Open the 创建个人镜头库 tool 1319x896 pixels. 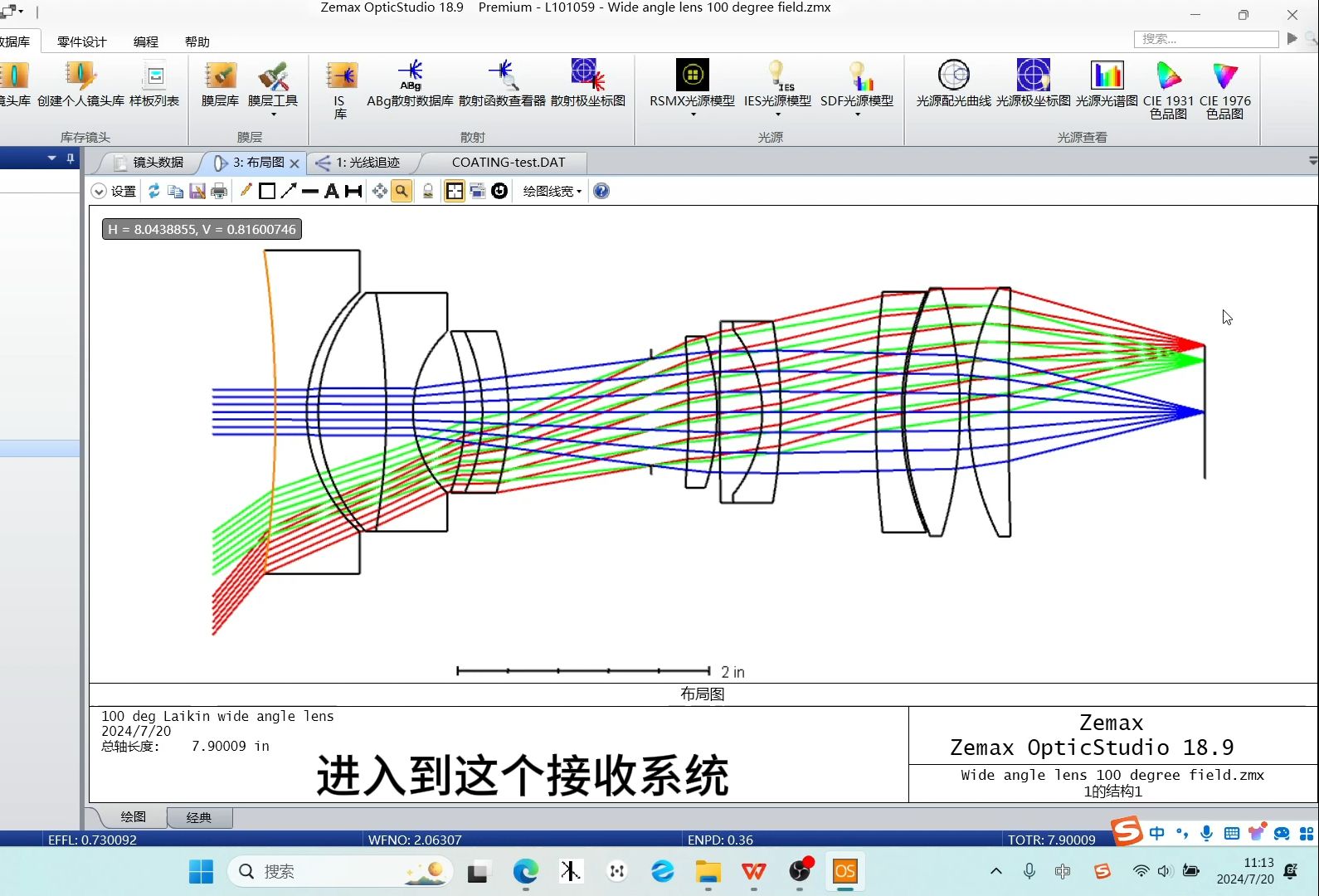(80, 84)
